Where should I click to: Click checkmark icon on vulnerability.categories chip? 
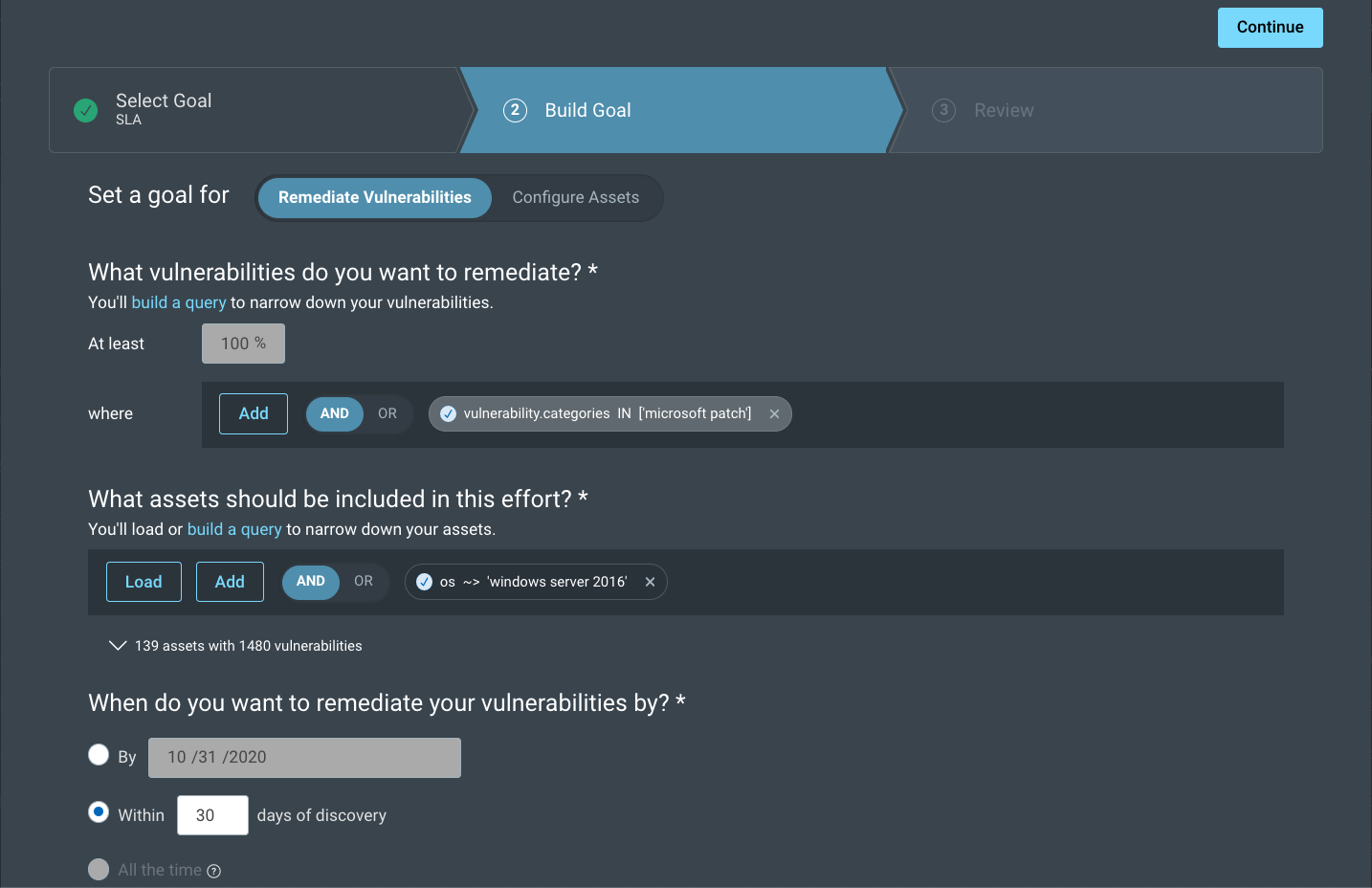tap(448, 414)
